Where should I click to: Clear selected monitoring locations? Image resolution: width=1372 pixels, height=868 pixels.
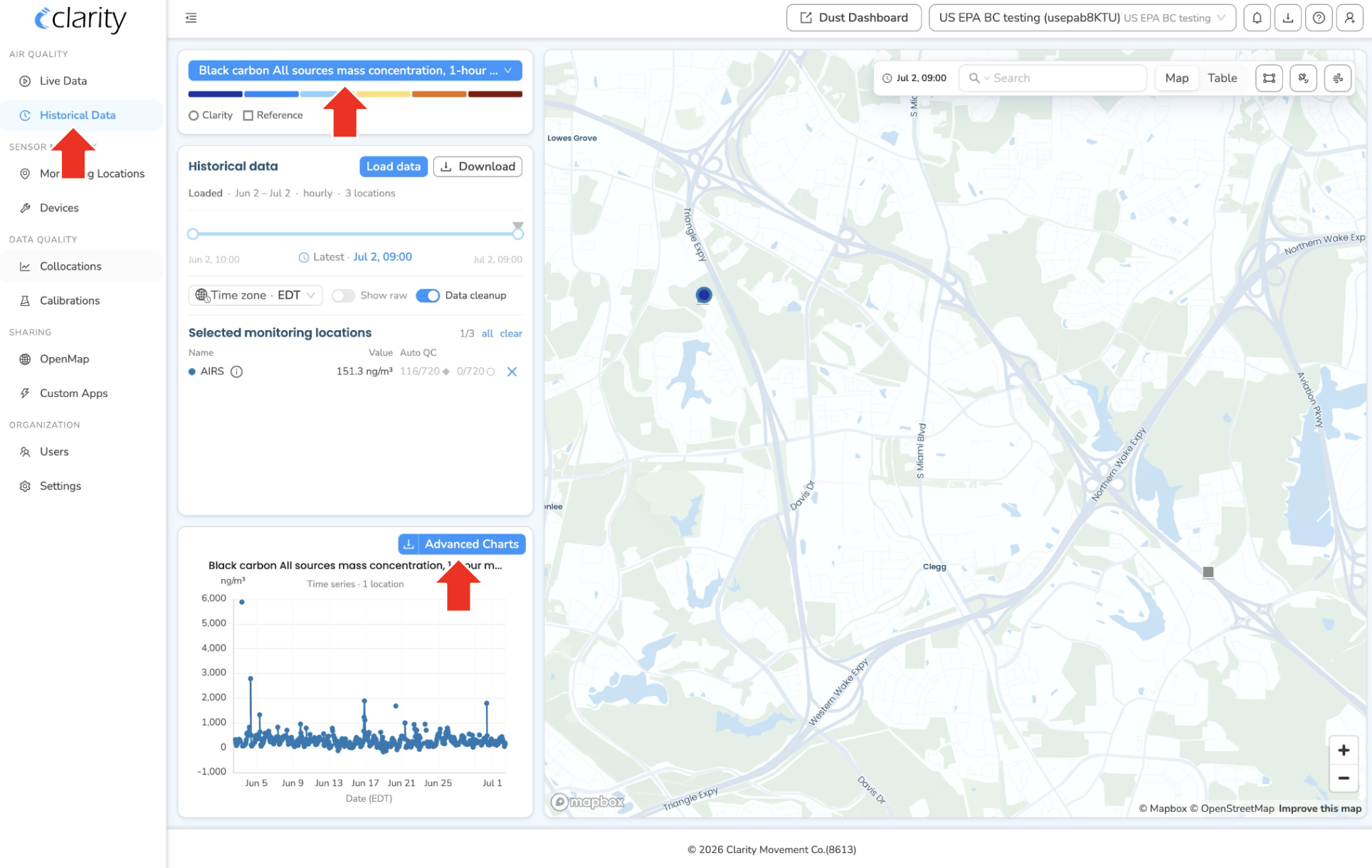511,334
